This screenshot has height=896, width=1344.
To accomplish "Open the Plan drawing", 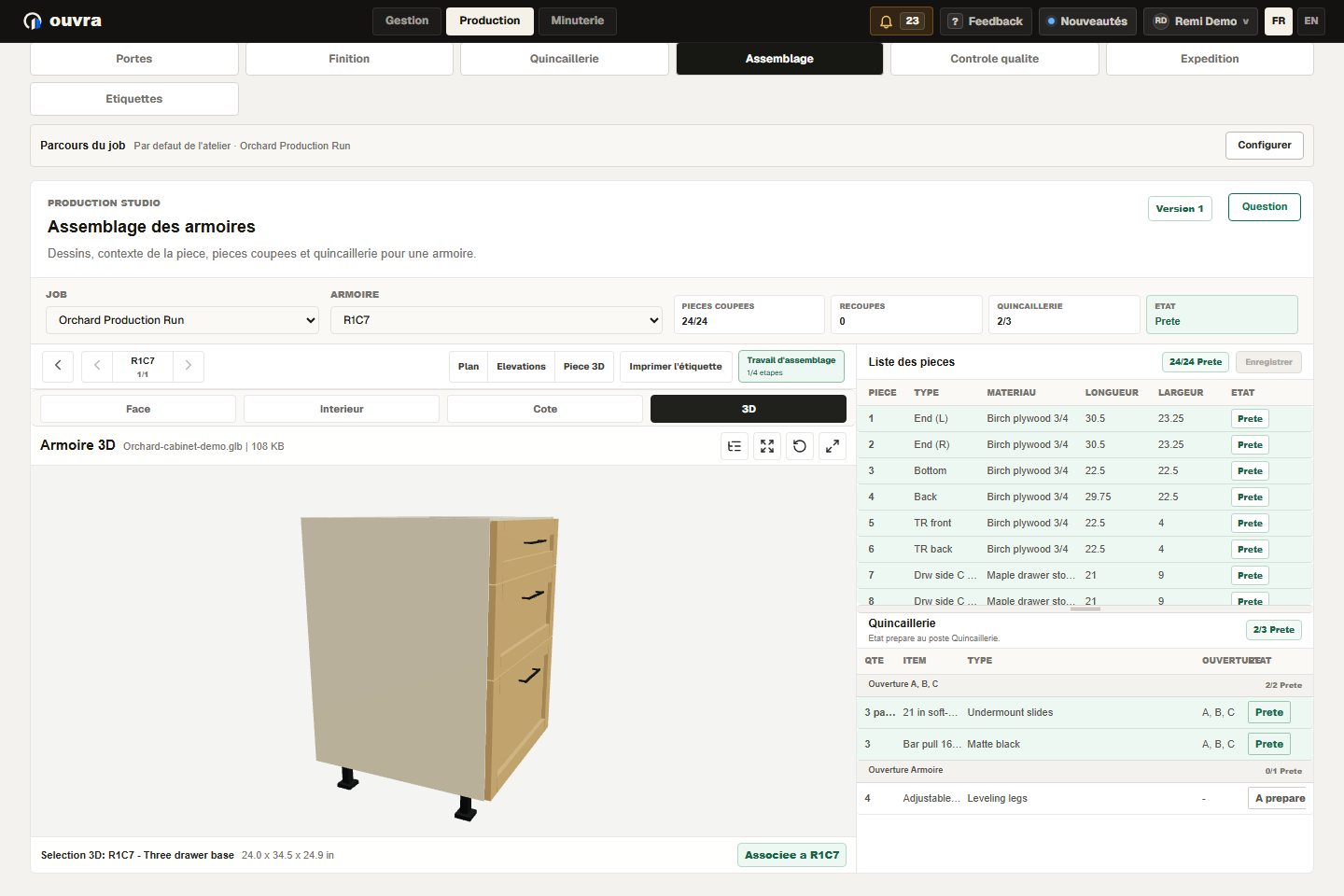I will pos(469,367).
